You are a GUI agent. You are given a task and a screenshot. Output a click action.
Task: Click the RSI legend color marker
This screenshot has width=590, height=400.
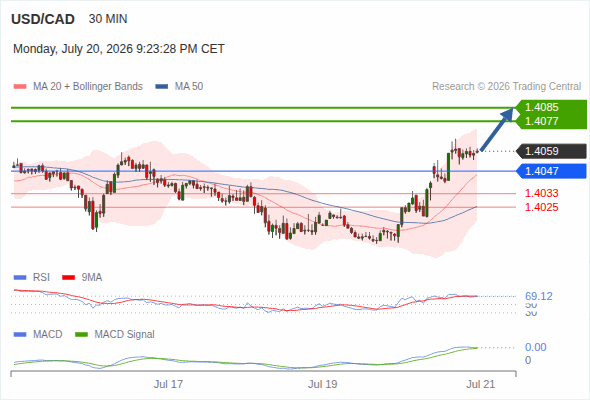pyautogui.click(x=20, y=278)
